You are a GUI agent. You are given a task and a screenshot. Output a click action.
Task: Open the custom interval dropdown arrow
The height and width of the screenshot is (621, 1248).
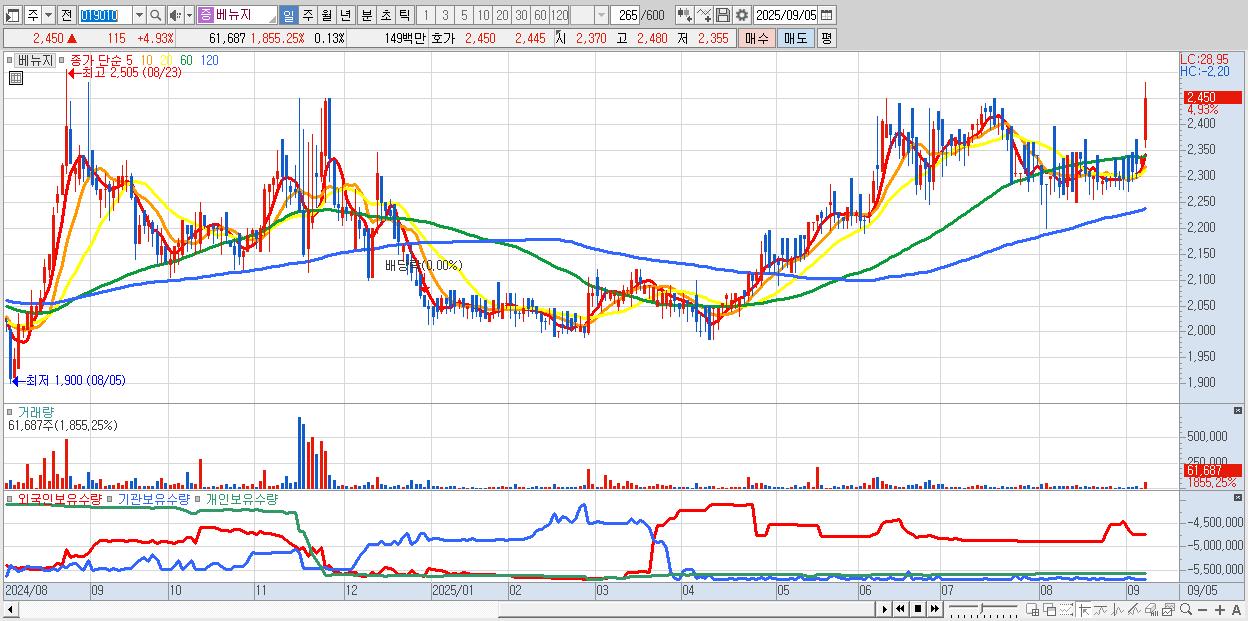(601, 15)
